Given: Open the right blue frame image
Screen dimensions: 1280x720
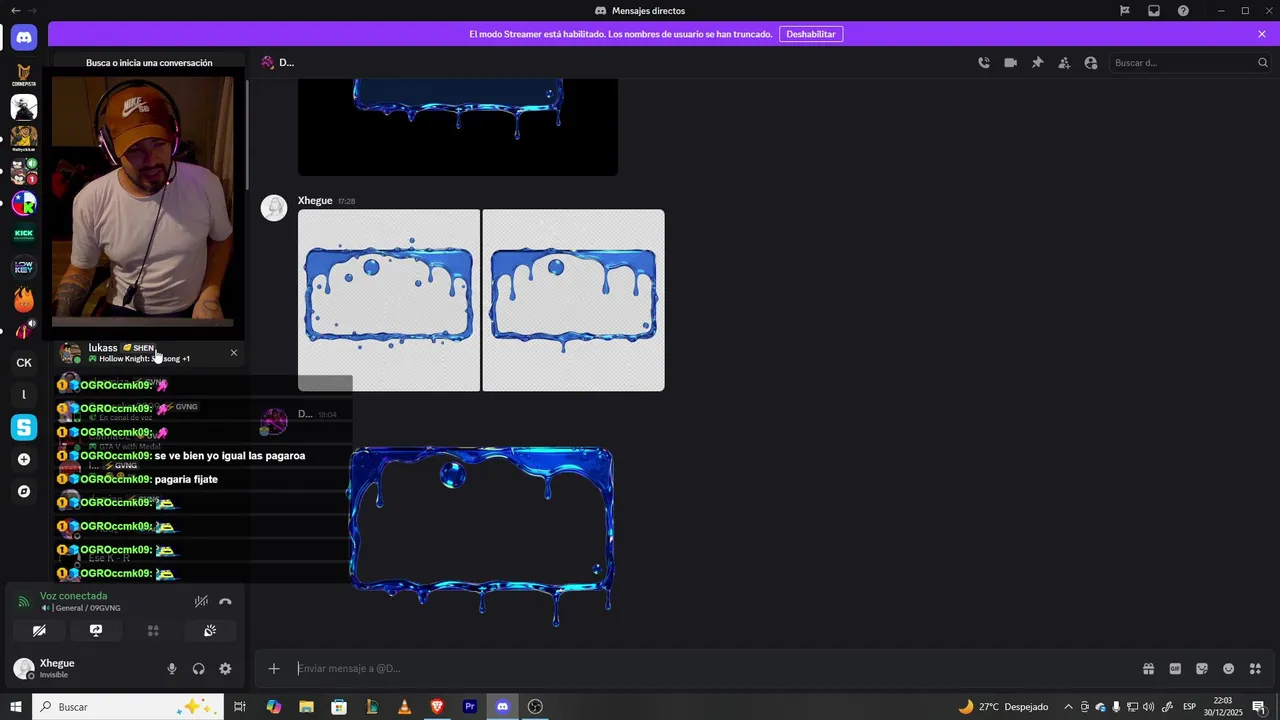Looking at the screenshot, I should (x=574, y=300).
